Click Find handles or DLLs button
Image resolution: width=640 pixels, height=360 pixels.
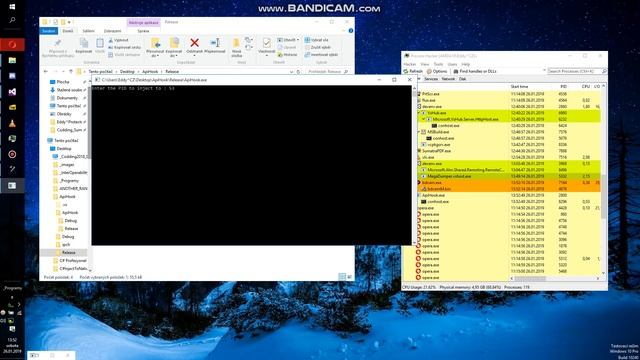pyautogui.click(x=474, y=71)
